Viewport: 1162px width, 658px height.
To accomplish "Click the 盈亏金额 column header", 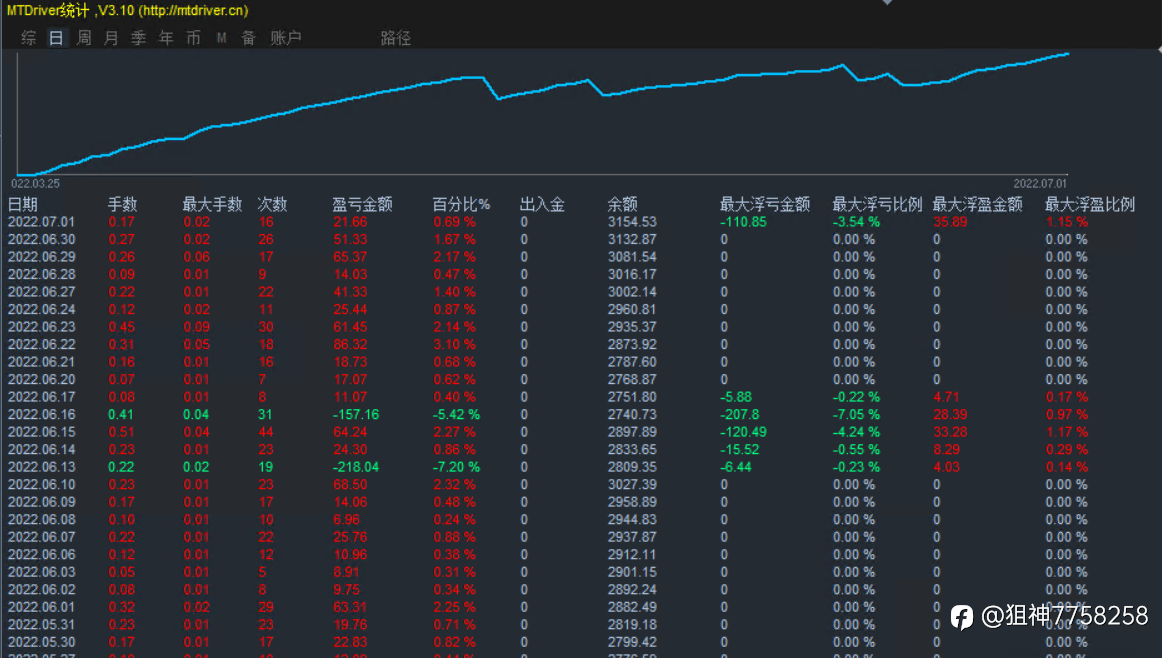I will [362, 205].
